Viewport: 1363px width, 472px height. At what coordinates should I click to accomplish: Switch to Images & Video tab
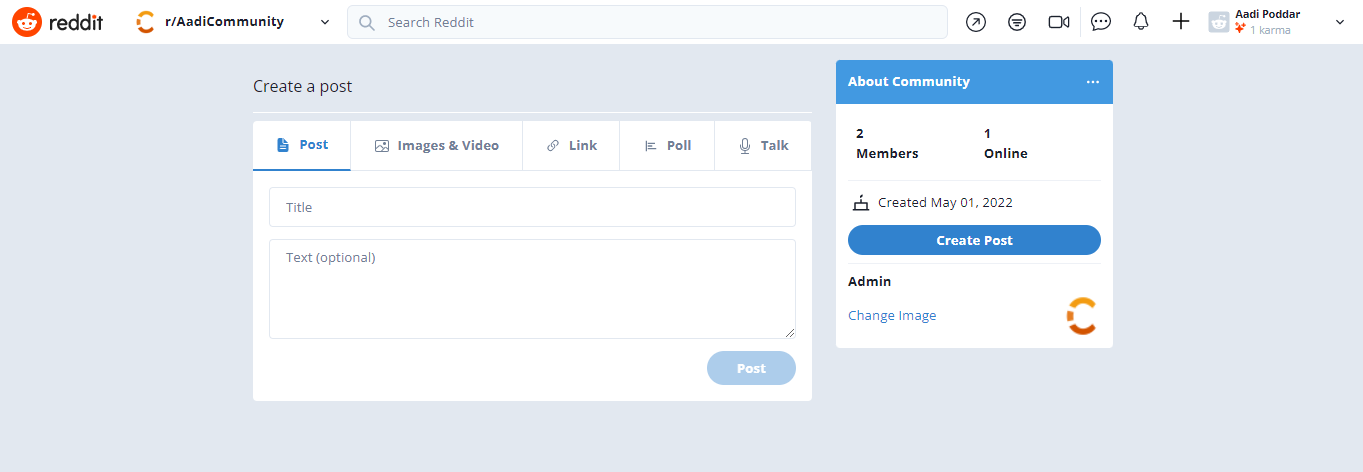tap(437, 145)
